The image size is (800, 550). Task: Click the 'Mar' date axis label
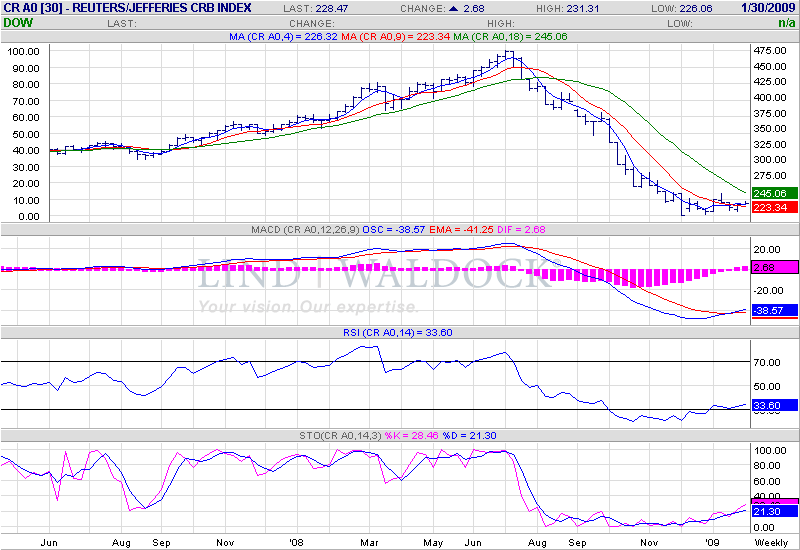(x=369, y=542)
